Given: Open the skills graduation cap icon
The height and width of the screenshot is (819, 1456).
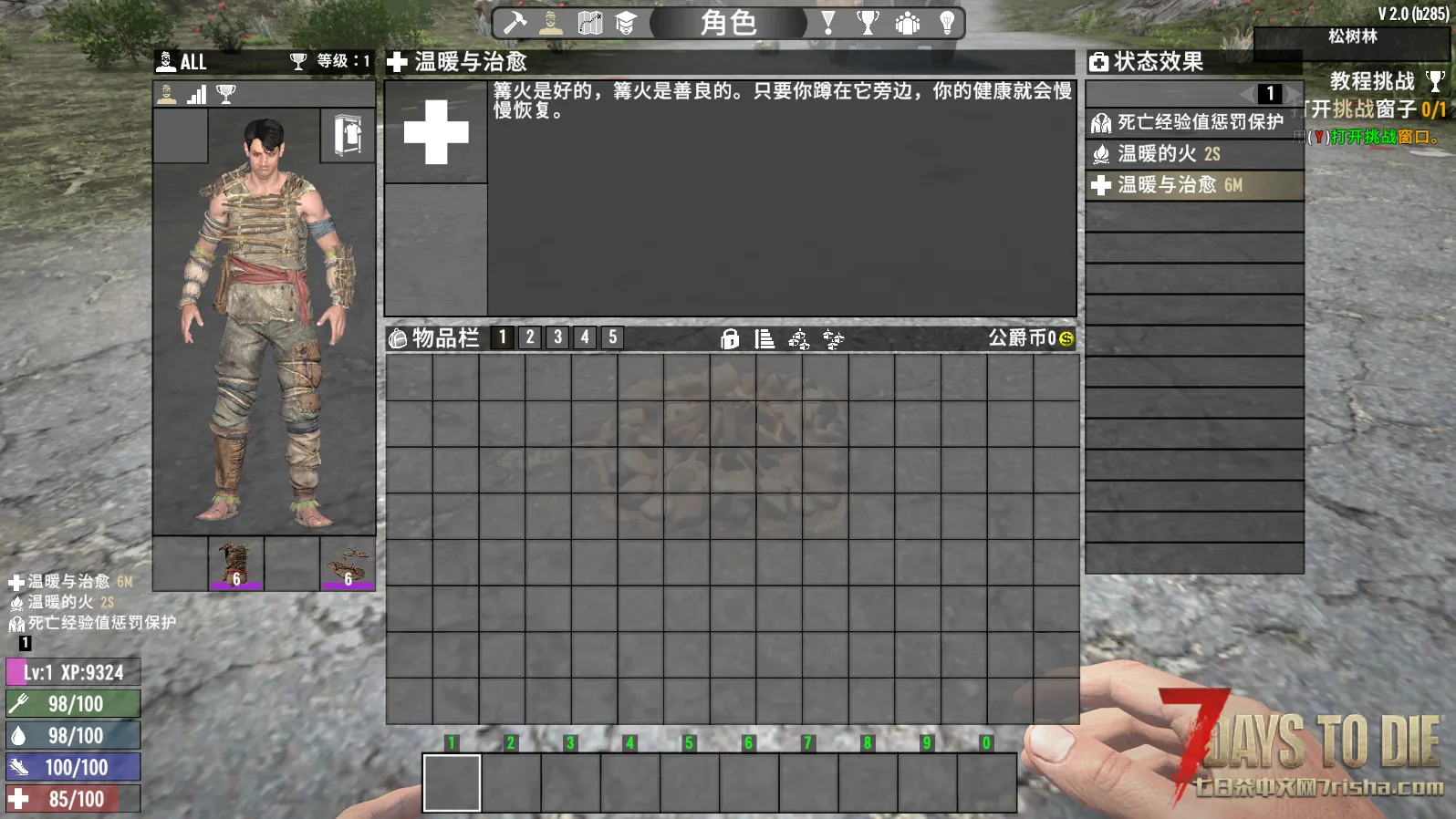Looking at the screenshot, I should (x=626, y=23).
